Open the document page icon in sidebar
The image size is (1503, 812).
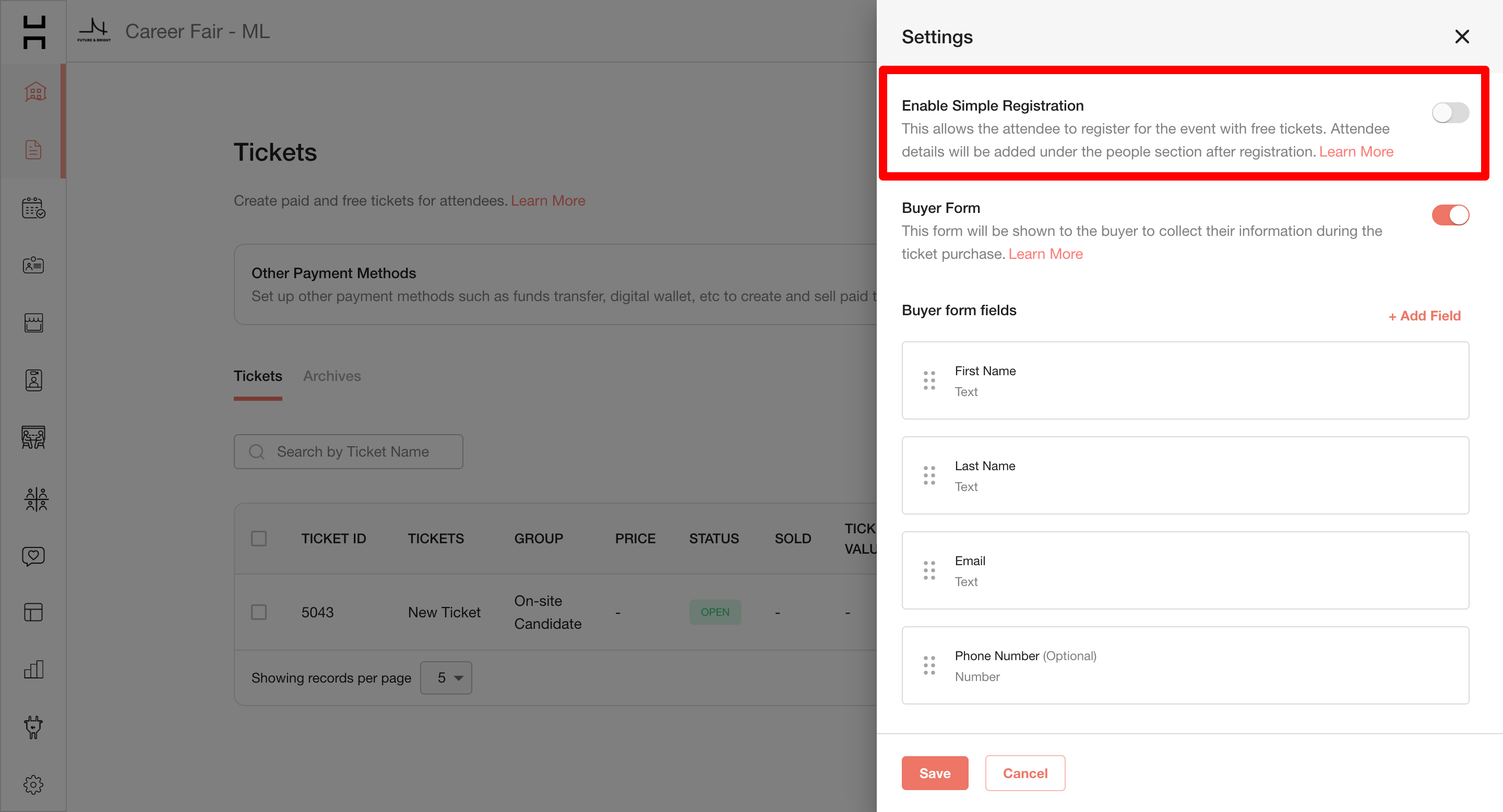coord(33,149)
